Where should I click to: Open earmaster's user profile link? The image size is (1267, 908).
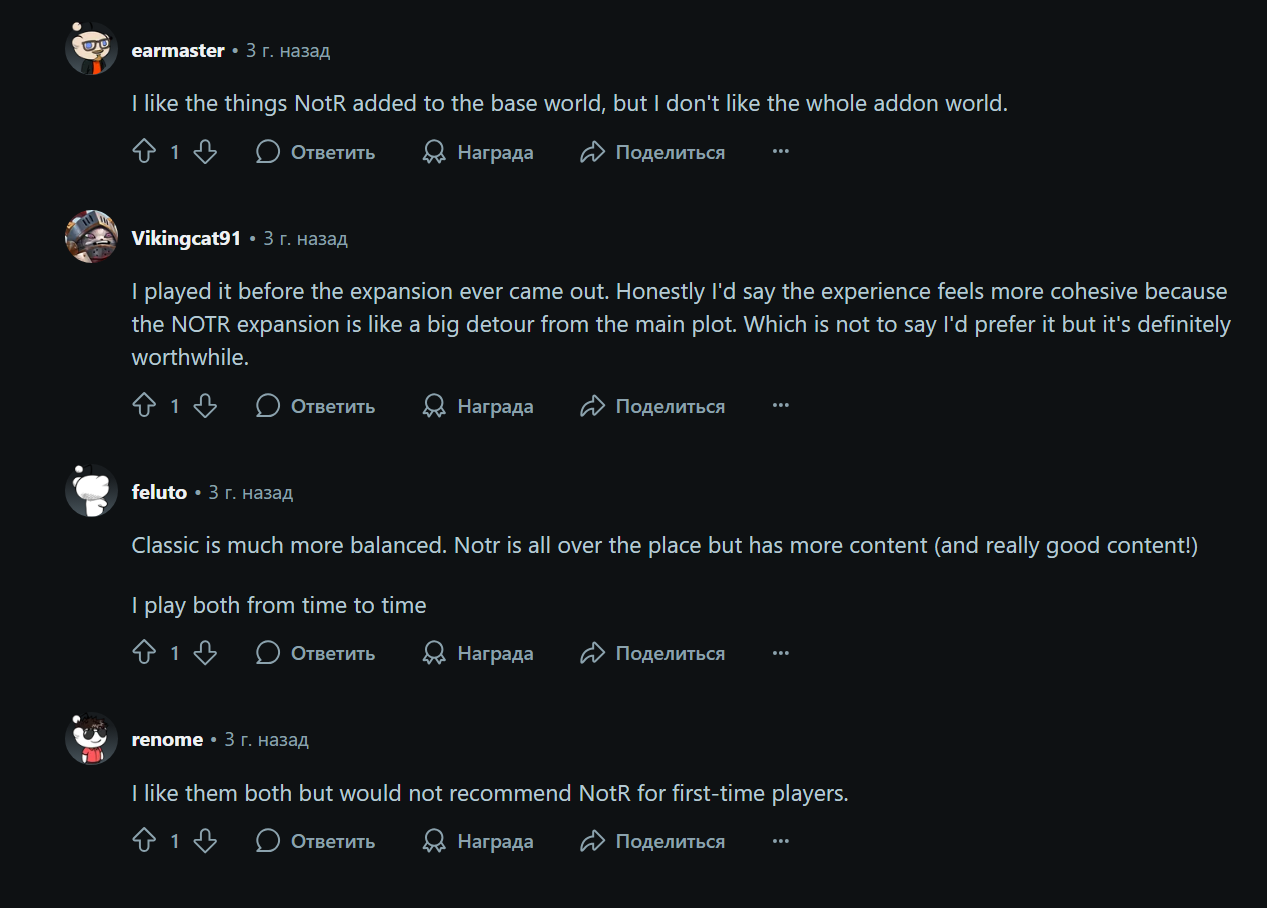[178, 50]
